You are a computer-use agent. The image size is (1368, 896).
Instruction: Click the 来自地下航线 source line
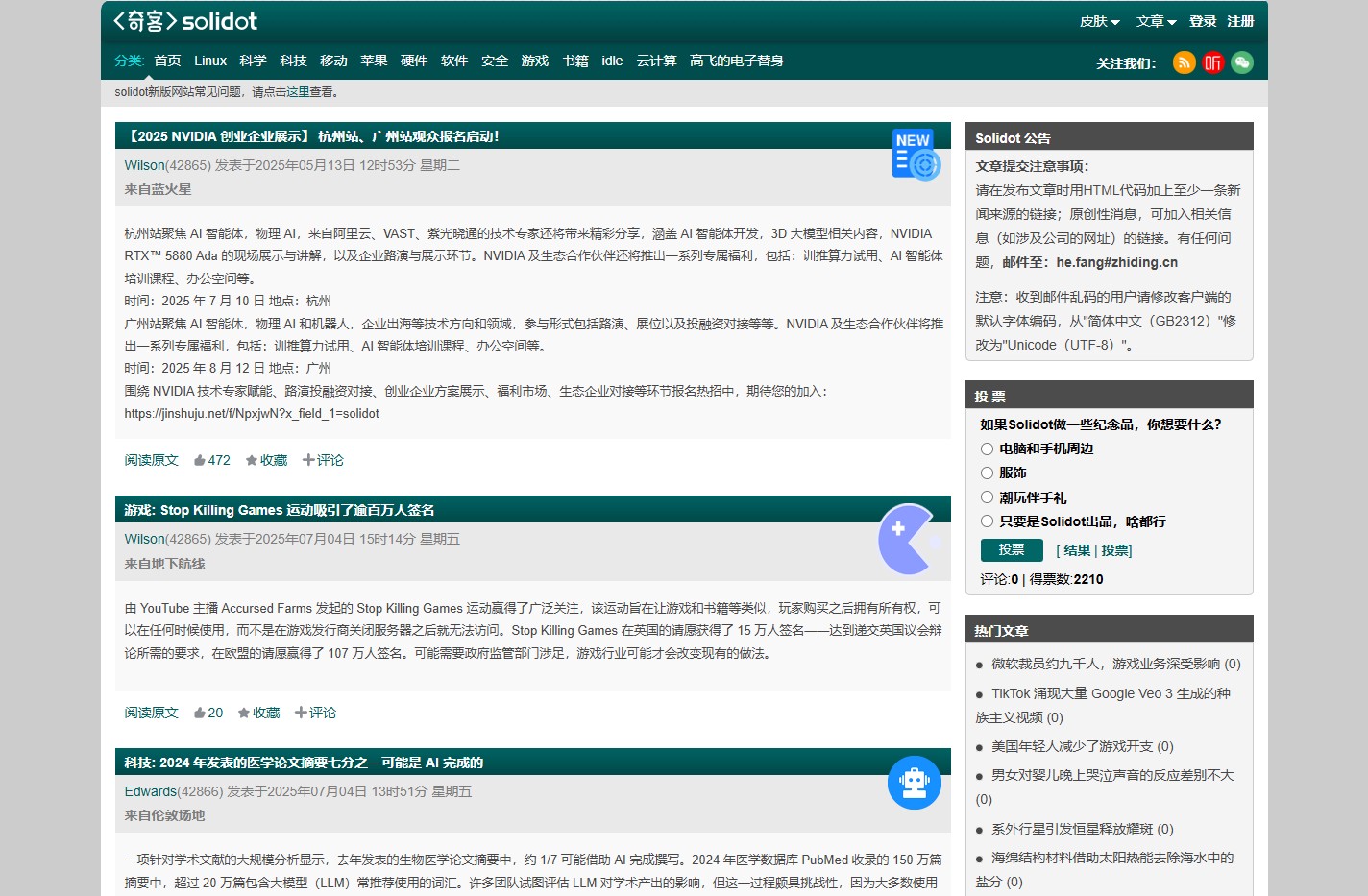click(164, 564)
